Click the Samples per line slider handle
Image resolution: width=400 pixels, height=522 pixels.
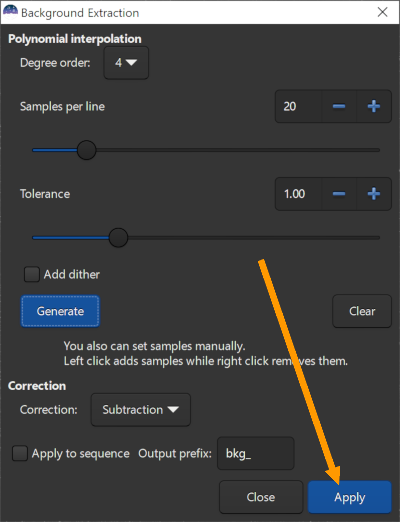87,150
